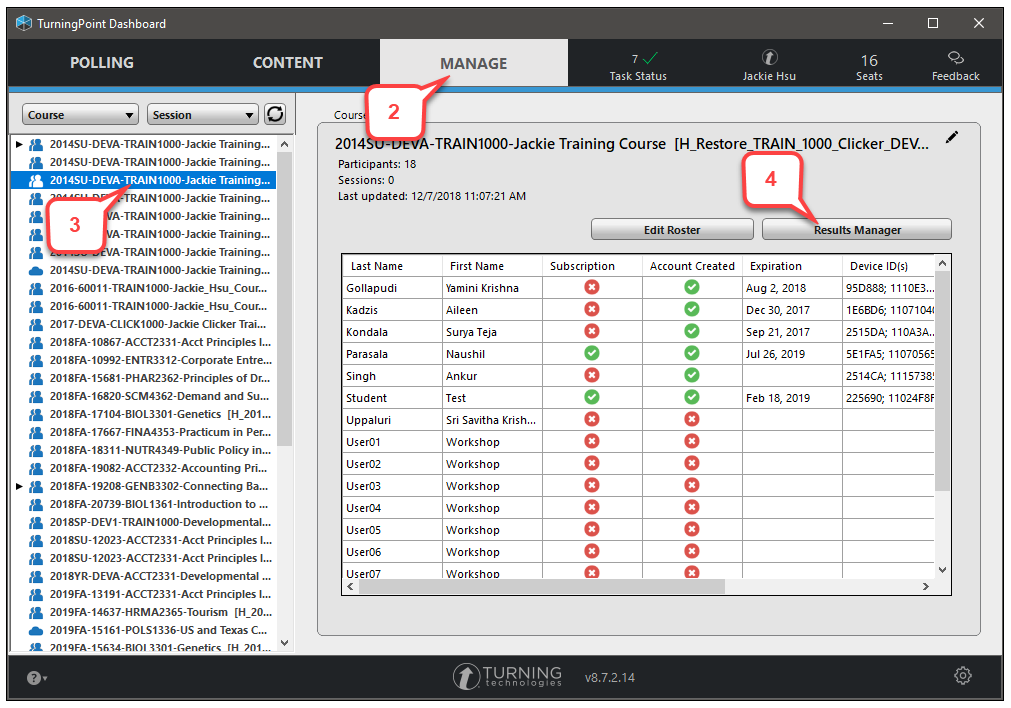Open the Jackie Hsu account icon

pos(769,57)
